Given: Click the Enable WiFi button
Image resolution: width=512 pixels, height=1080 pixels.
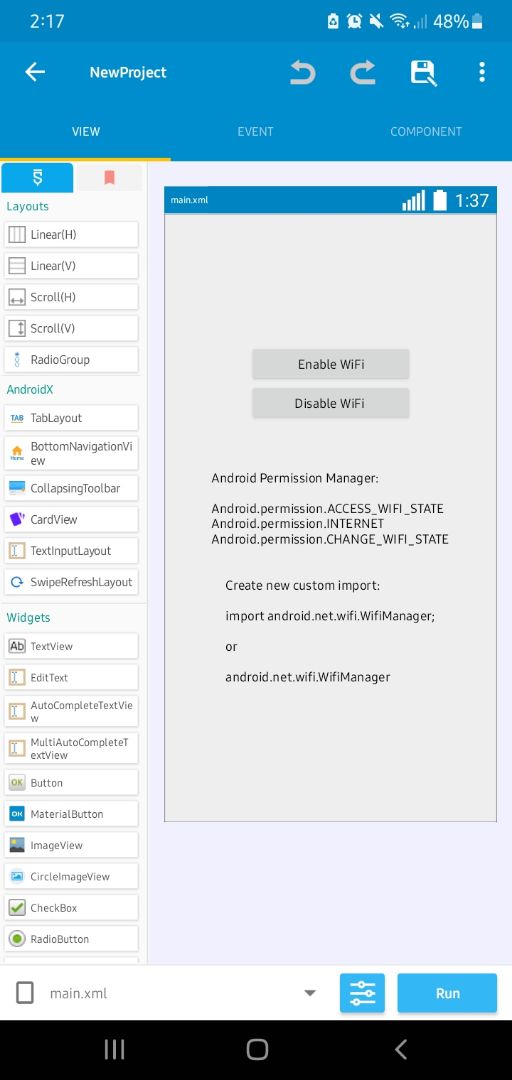Looking at the screenshot, I should 331,364.
